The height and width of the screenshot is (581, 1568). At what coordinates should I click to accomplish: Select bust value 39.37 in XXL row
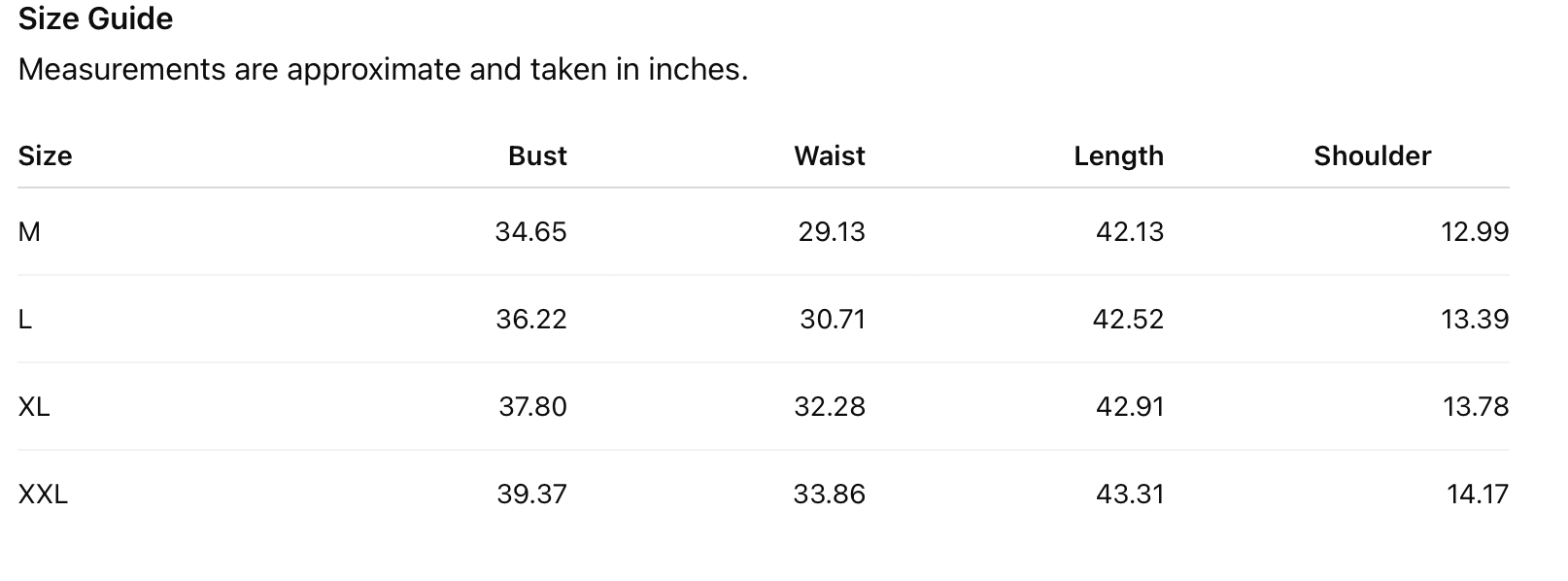pyautogui.click(x=531, y=495)
